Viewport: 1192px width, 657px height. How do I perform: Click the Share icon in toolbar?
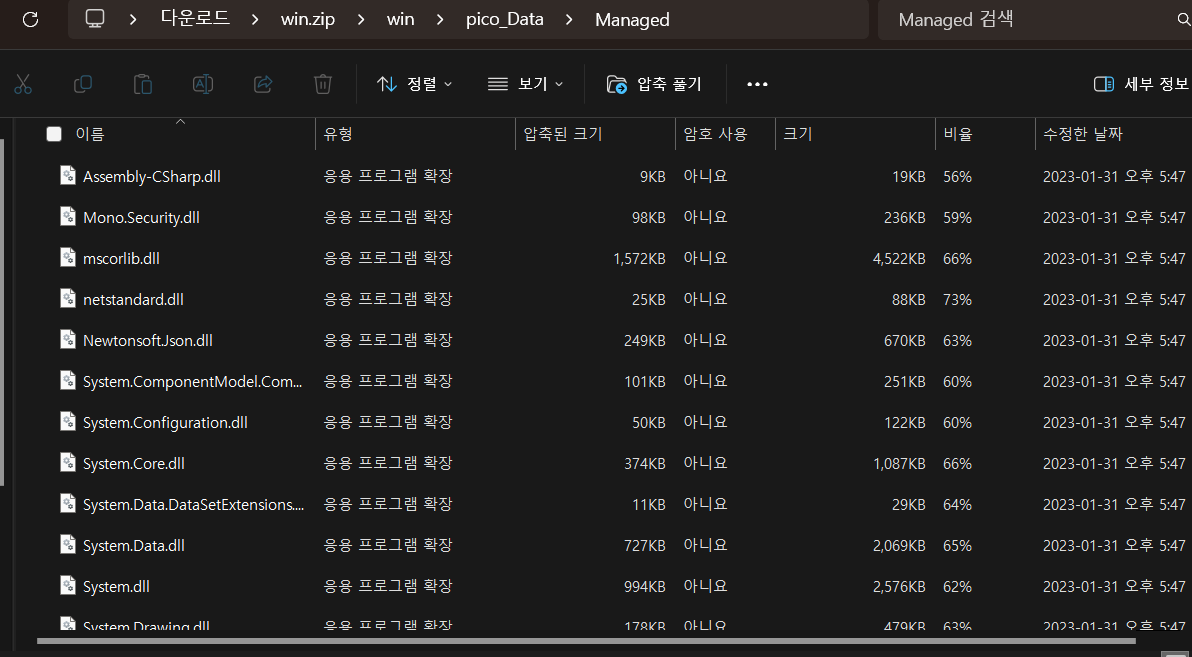pos(263,84)
